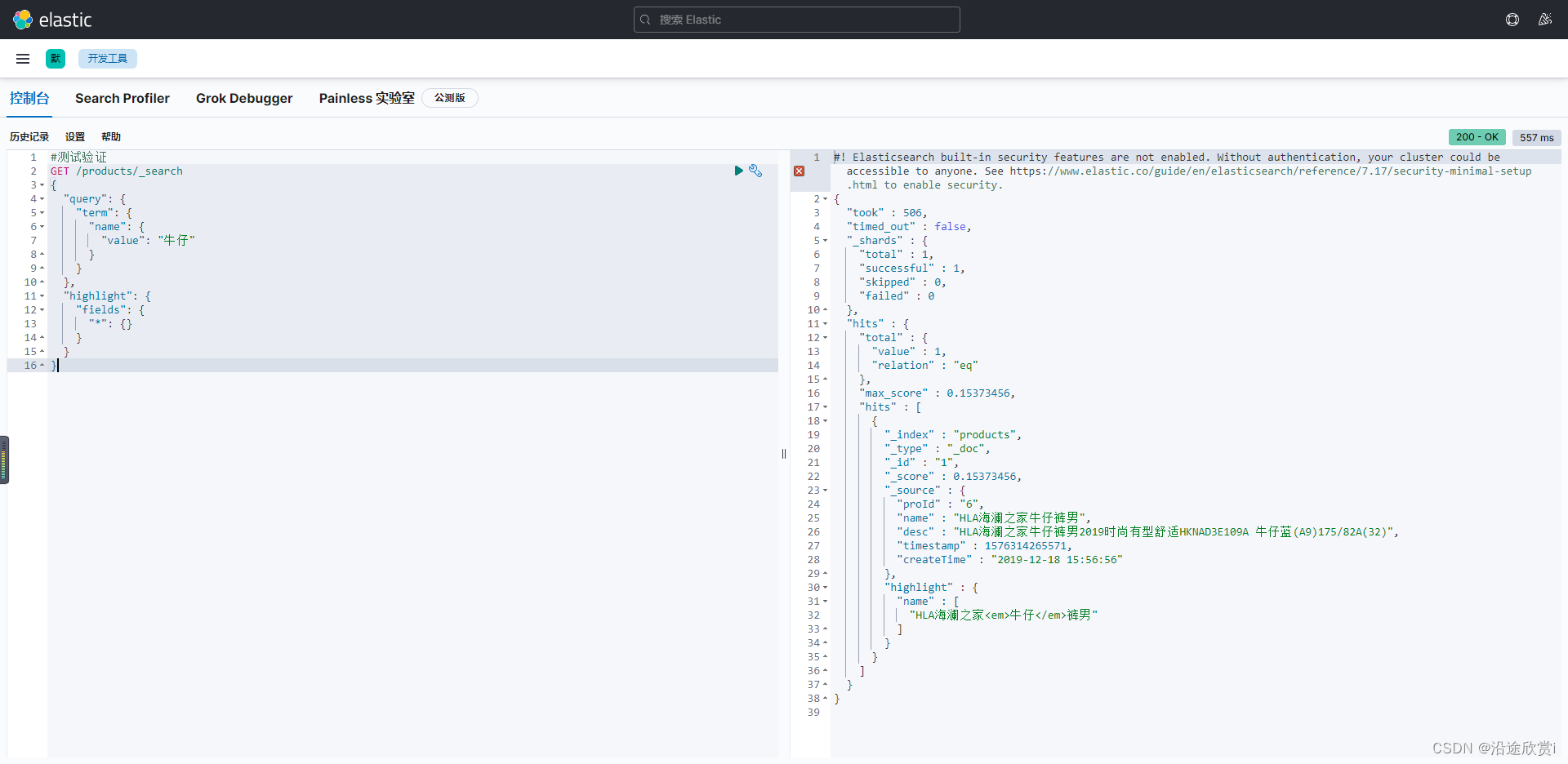Click the red warning icon in response
Image resolution: width=1568 pixels, height=764 pixels.
coord(800,171)
